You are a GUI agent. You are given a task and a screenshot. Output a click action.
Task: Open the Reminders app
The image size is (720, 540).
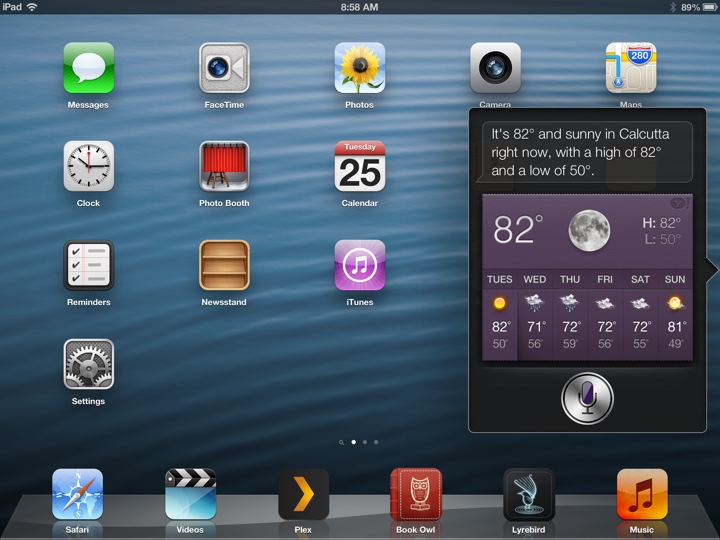tap(89, 265)
